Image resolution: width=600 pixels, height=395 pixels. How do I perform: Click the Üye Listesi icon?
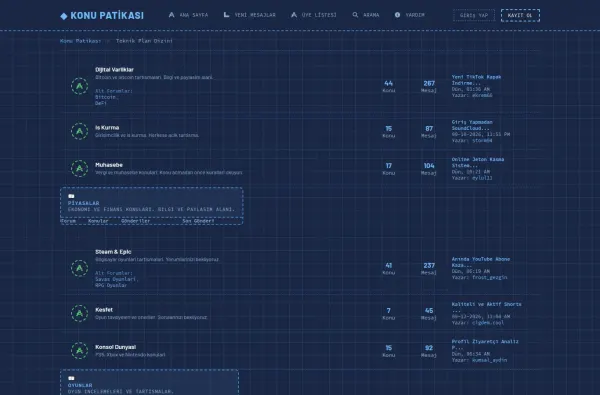294,15
